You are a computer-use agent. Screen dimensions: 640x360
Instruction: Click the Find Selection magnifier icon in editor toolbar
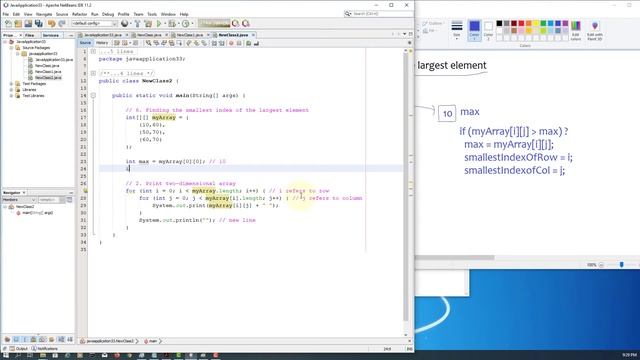tap(149, 43)
